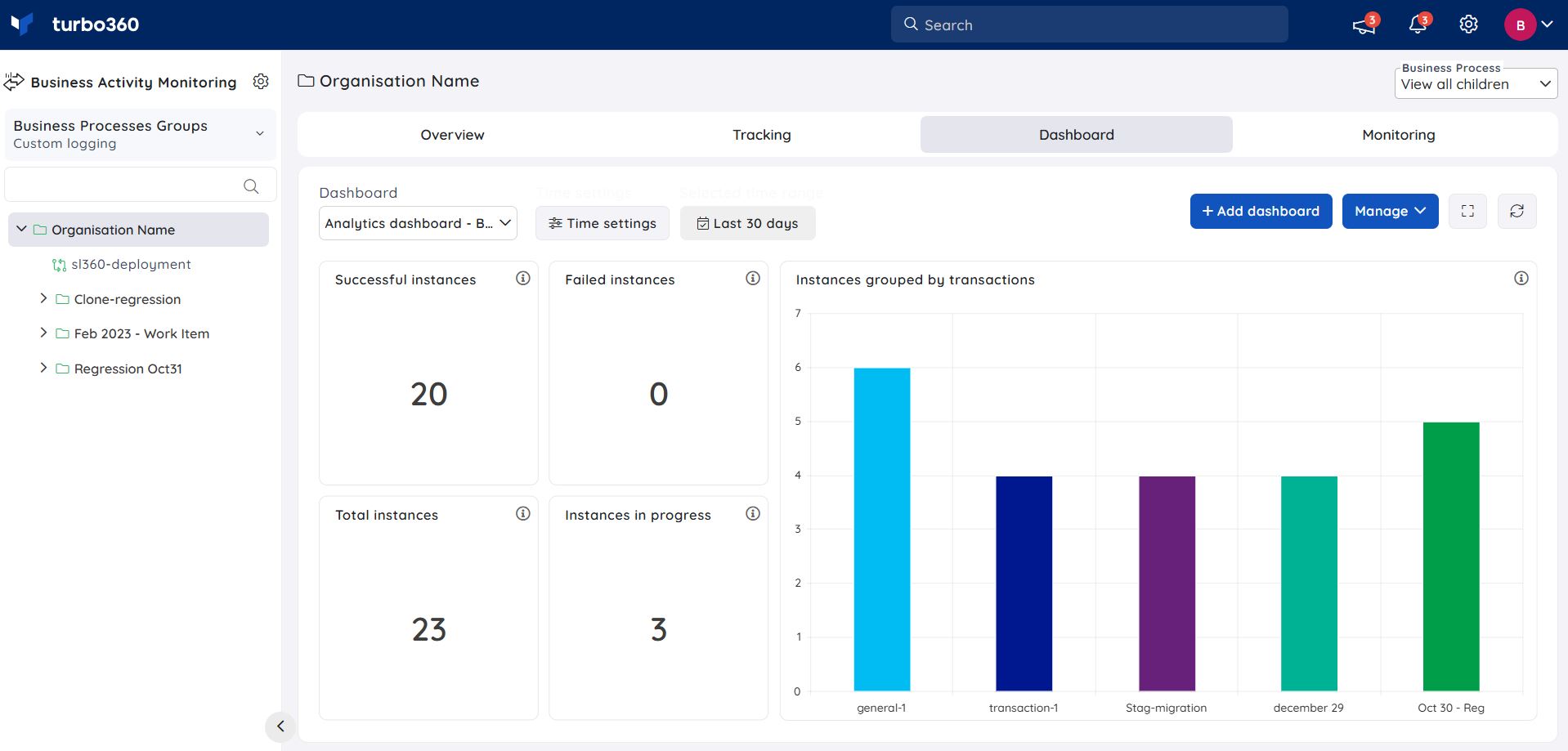Viewport: 1568px width, 751px height.
Task: Expand the Regression Oct31 folder
Action: click(x=43, y=369)
